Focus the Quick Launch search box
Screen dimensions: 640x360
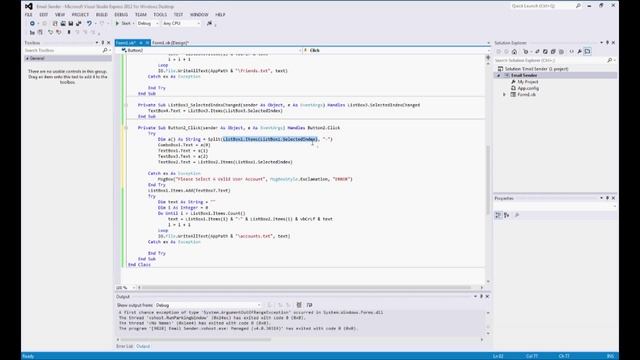[546, 6]
